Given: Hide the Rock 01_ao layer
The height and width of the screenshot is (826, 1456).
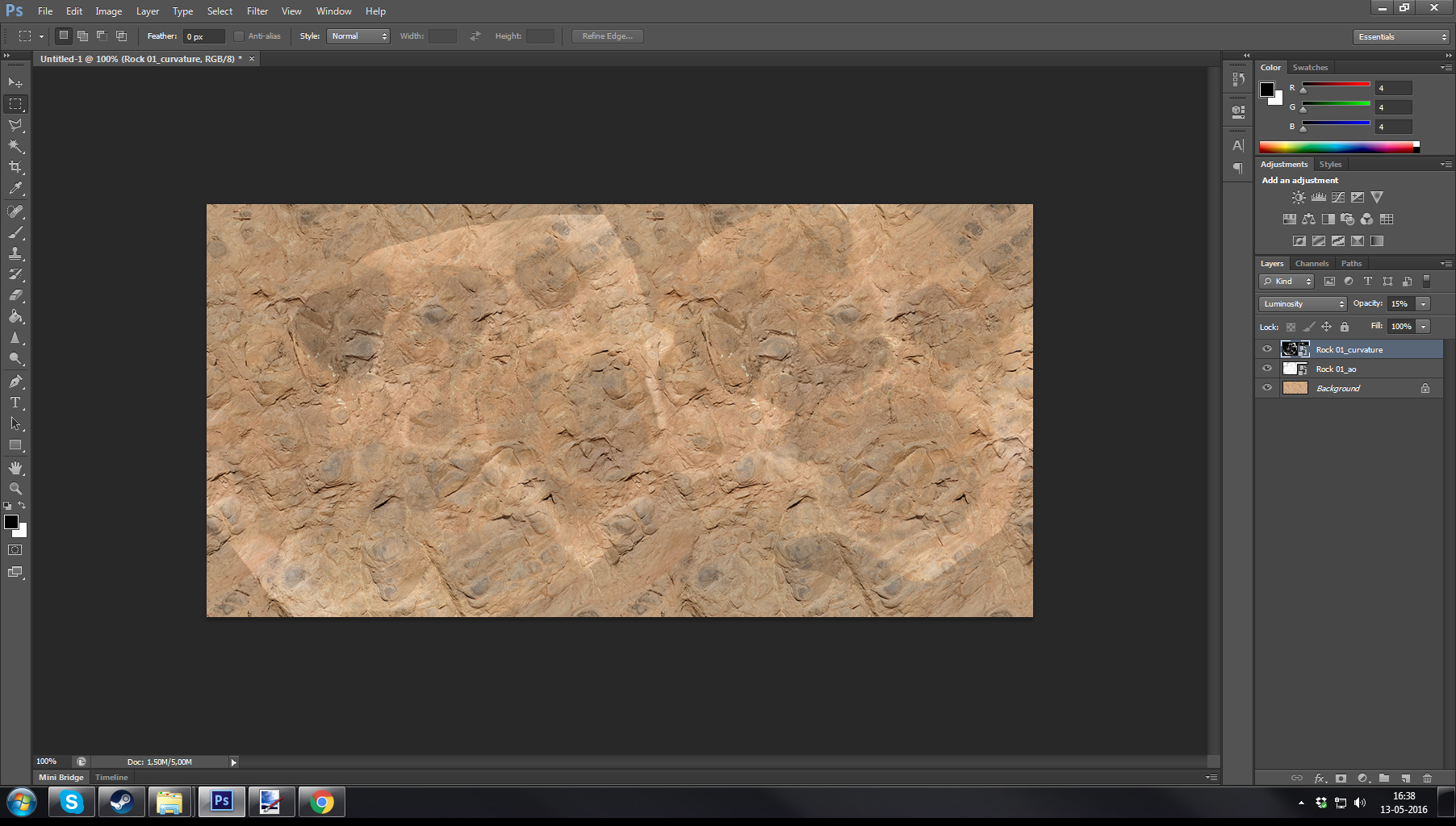Looking at the screenshot, I should [x=1267, y=369].
